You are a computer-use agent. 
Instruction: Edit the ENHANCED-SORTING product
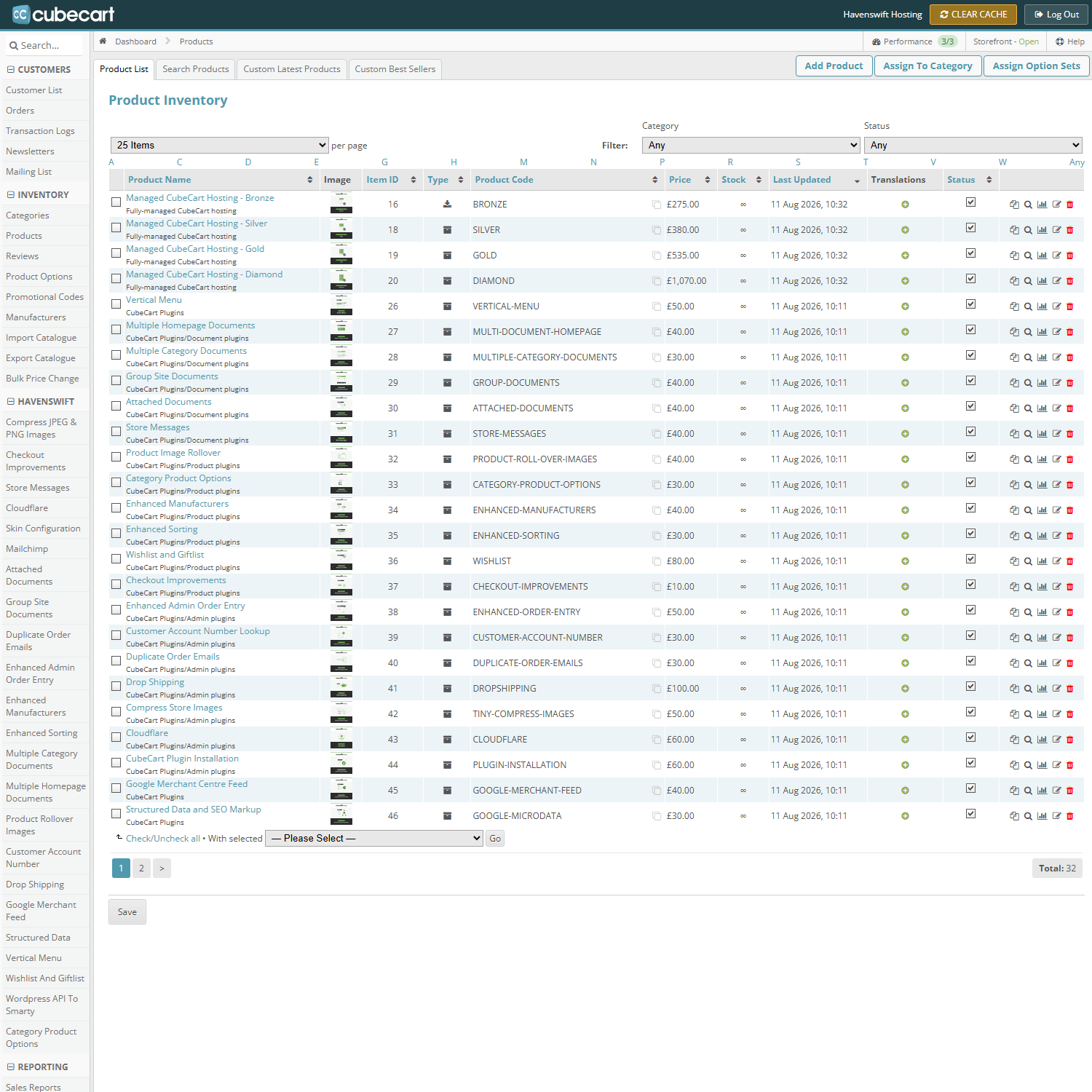pos(1056,536)
